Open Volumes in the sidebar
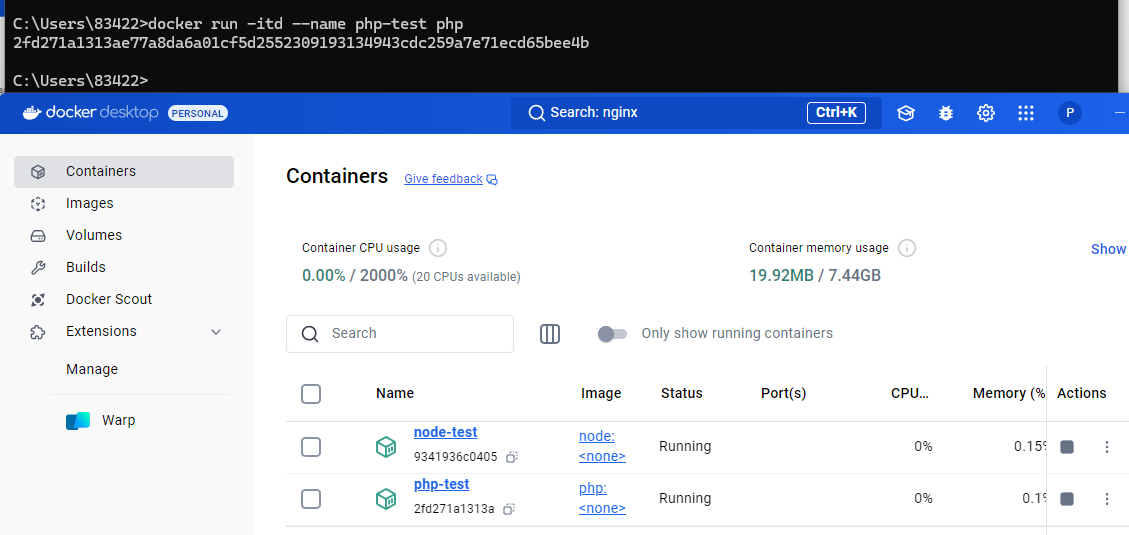This screenshot has width=1129, height=535. [94, 235]
